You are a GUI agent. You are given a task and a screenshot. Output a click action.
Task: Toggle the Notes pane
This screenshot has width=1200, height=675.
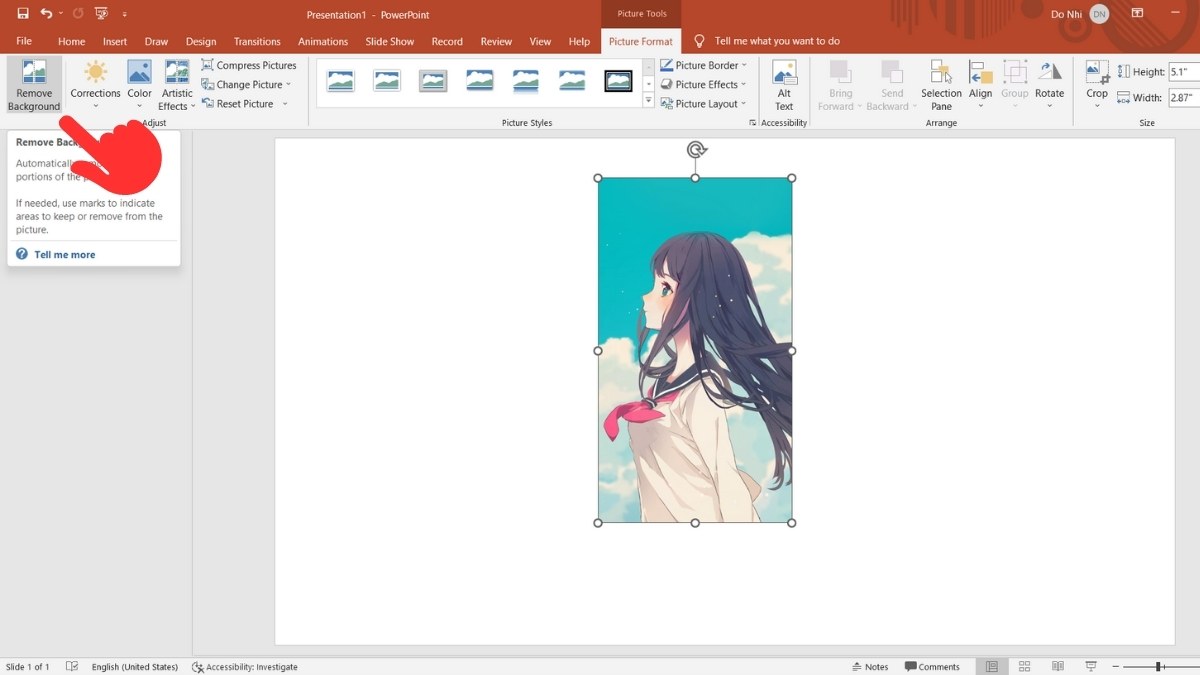click(870, 667)
